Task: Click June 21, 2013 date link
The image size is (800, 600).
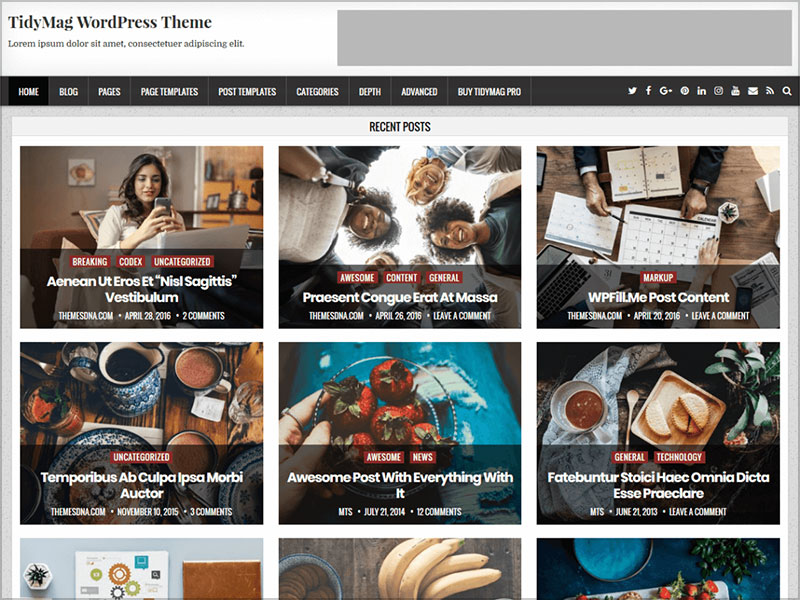Action: coord(637,511)
